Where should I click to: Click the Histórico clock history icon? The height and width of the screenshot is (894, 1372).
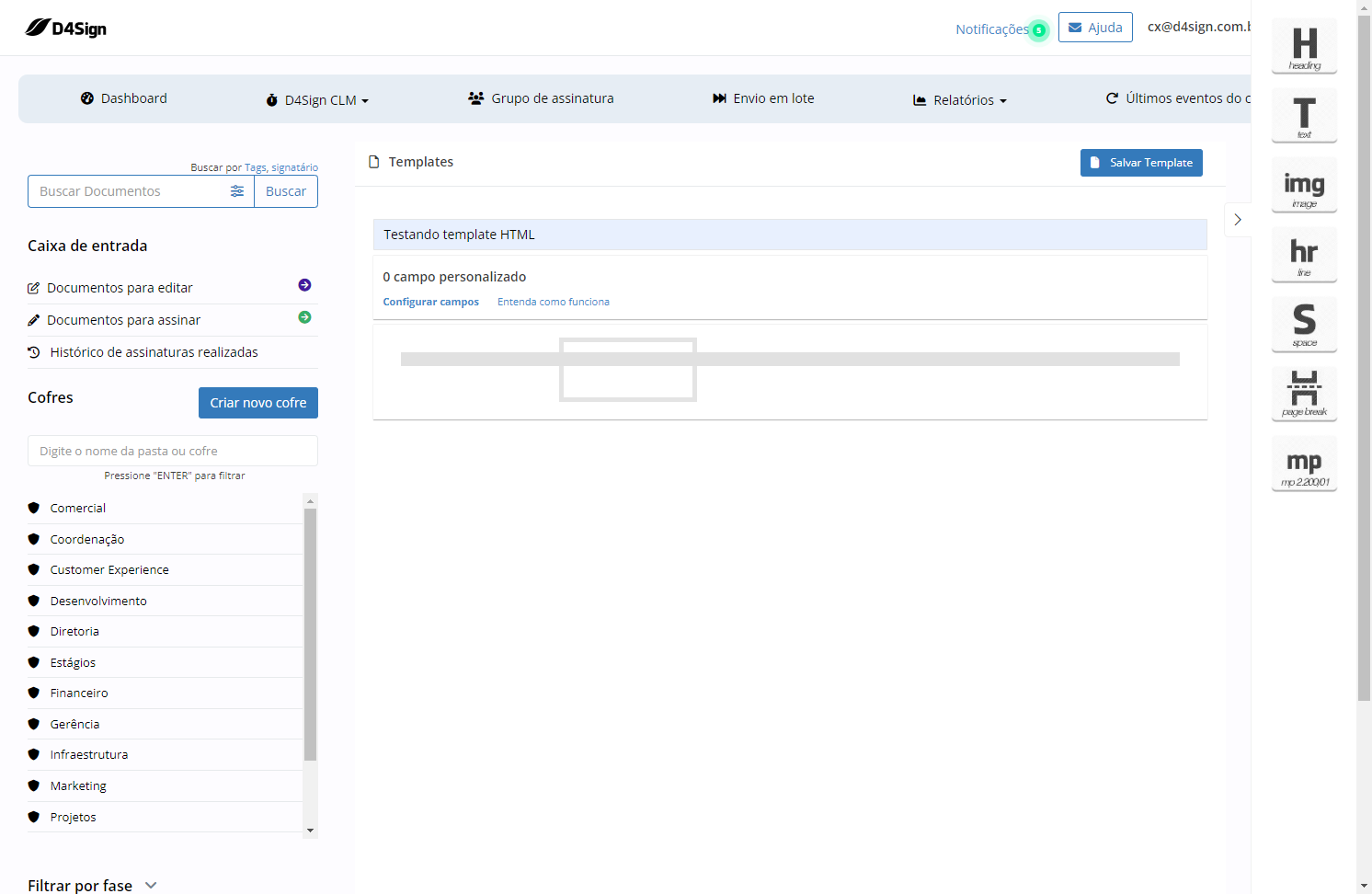[x=34, y=352]
